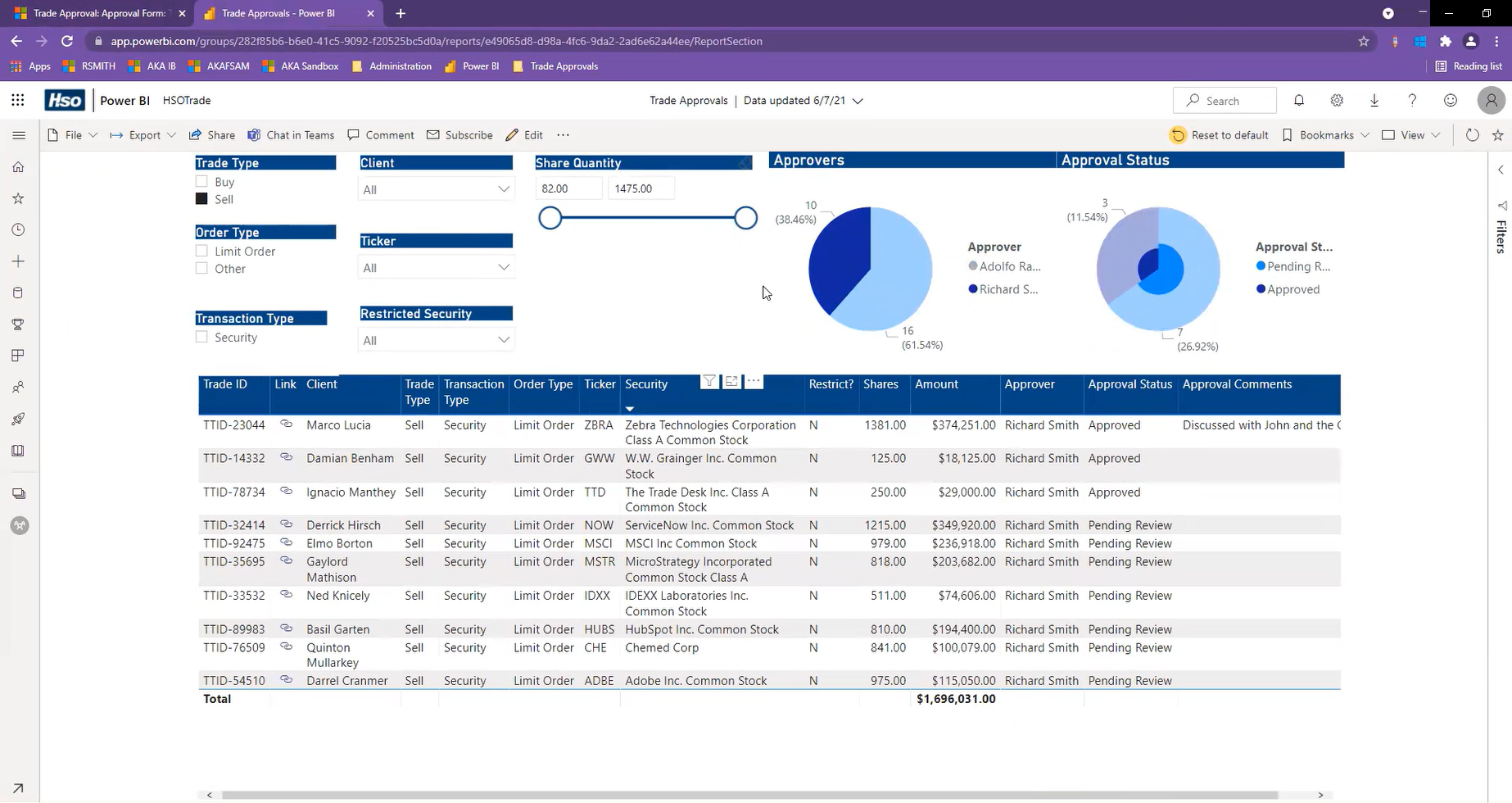Check the Buy trade type checkbox
This screenshot has height=803, width=1512.
(201, 181)
